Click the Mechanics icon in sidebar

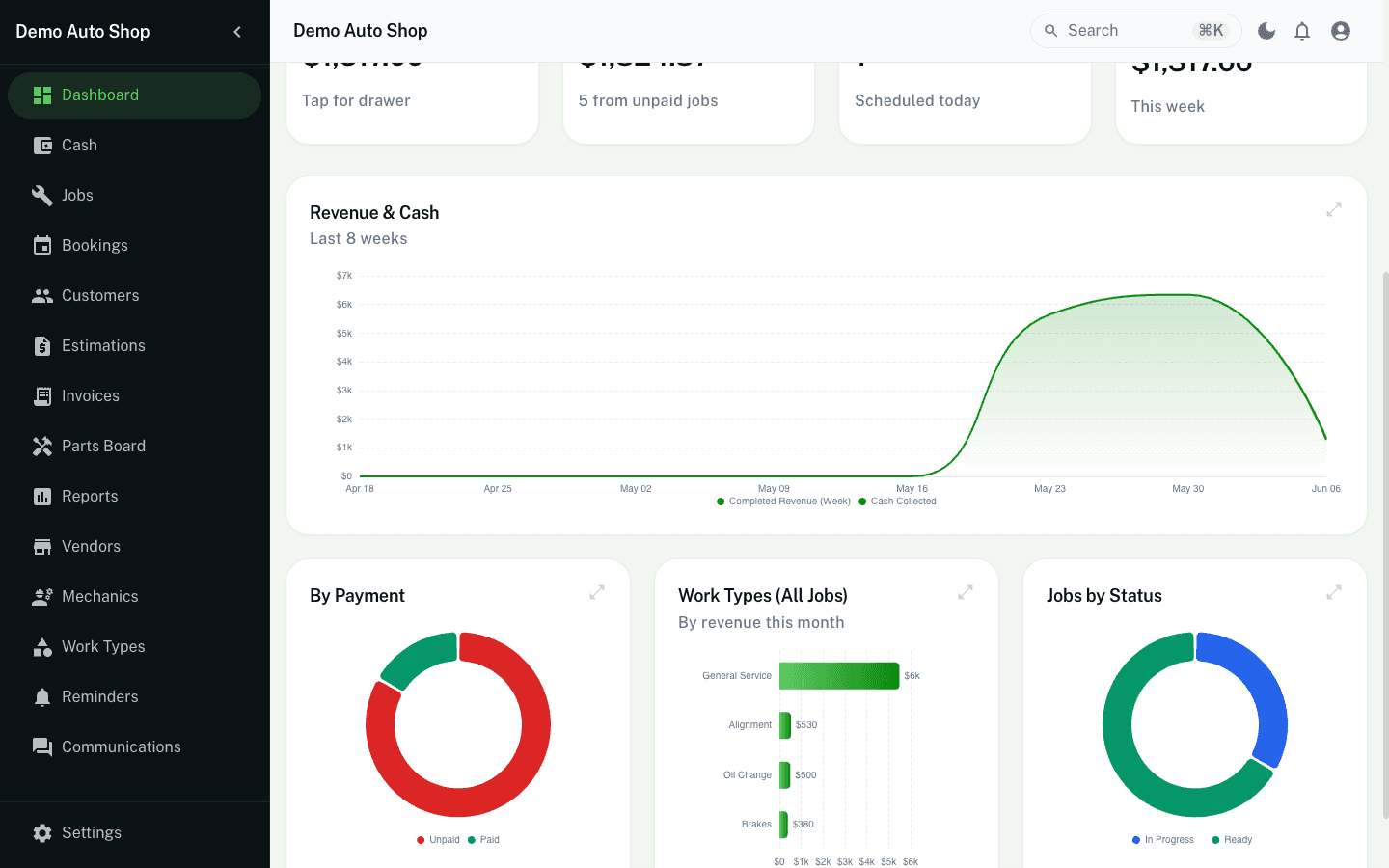42,596
